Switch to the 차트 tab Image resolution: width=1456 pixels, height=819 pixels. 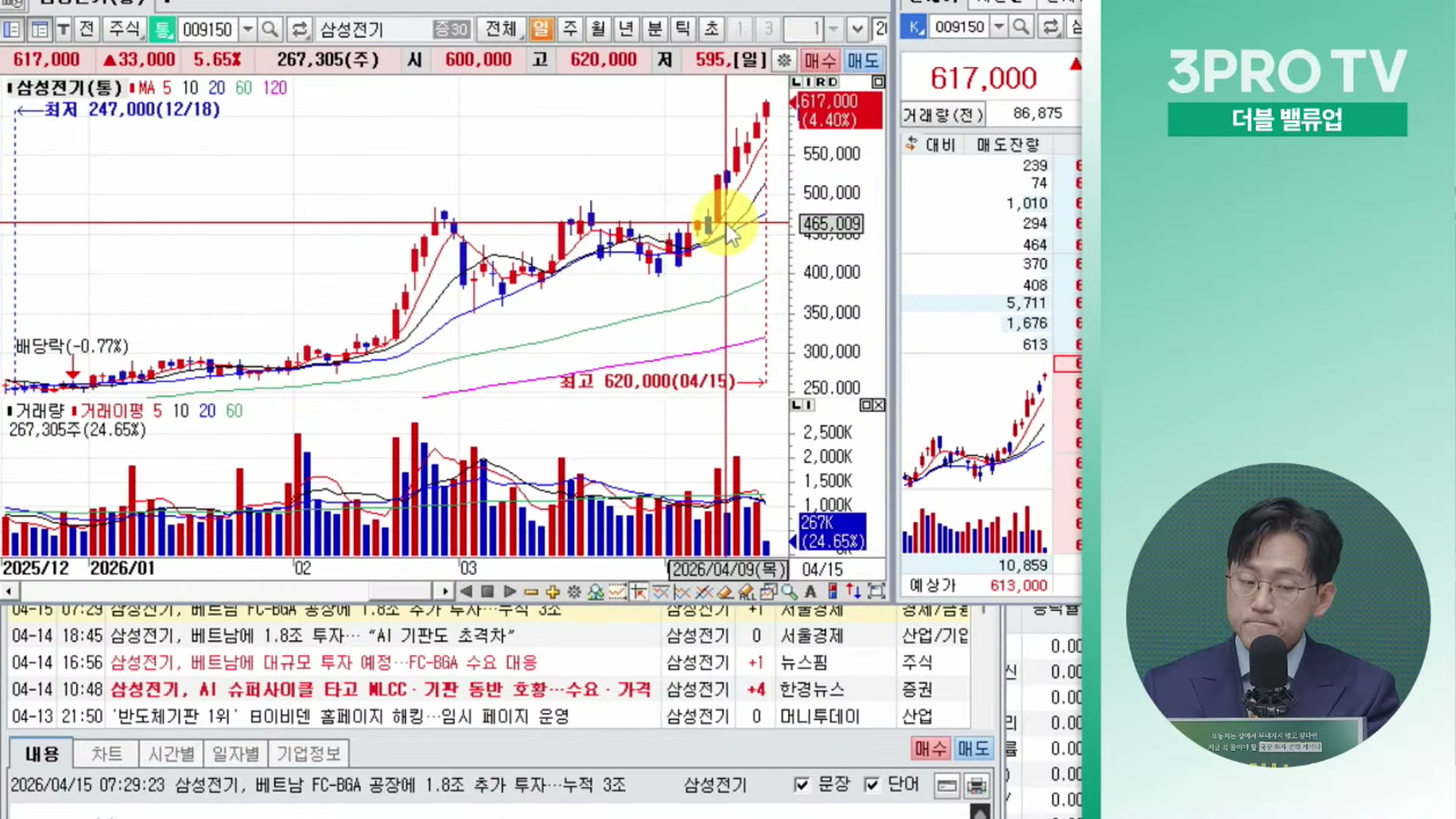point(106,754)
